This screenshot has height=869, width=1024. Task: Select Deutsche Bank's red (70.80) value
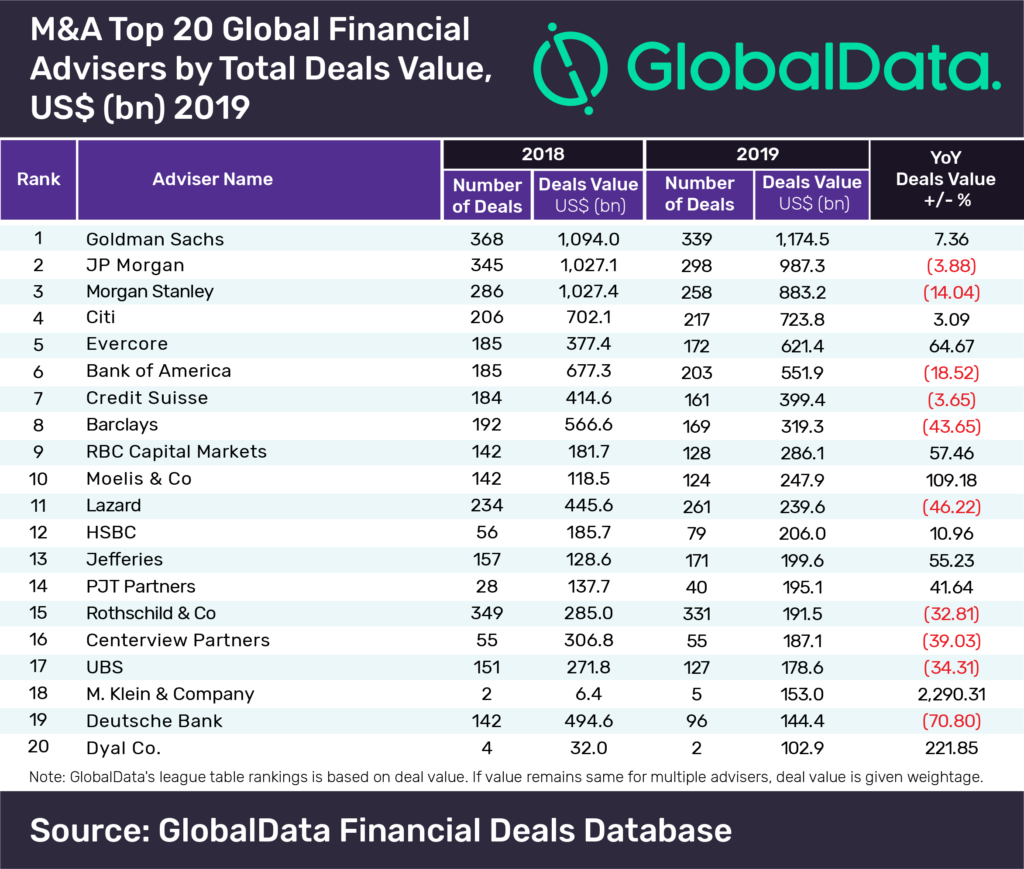tap(952, 721)
